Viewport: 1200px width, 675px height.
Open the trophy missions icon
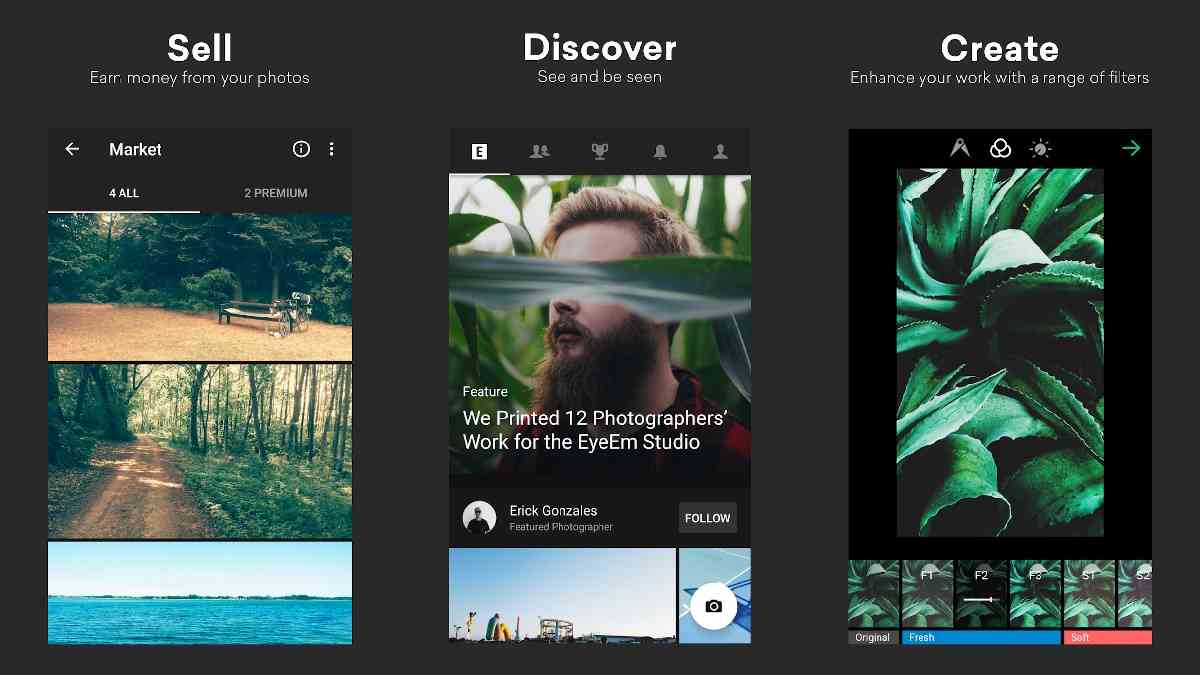click(x=599, y=152)
